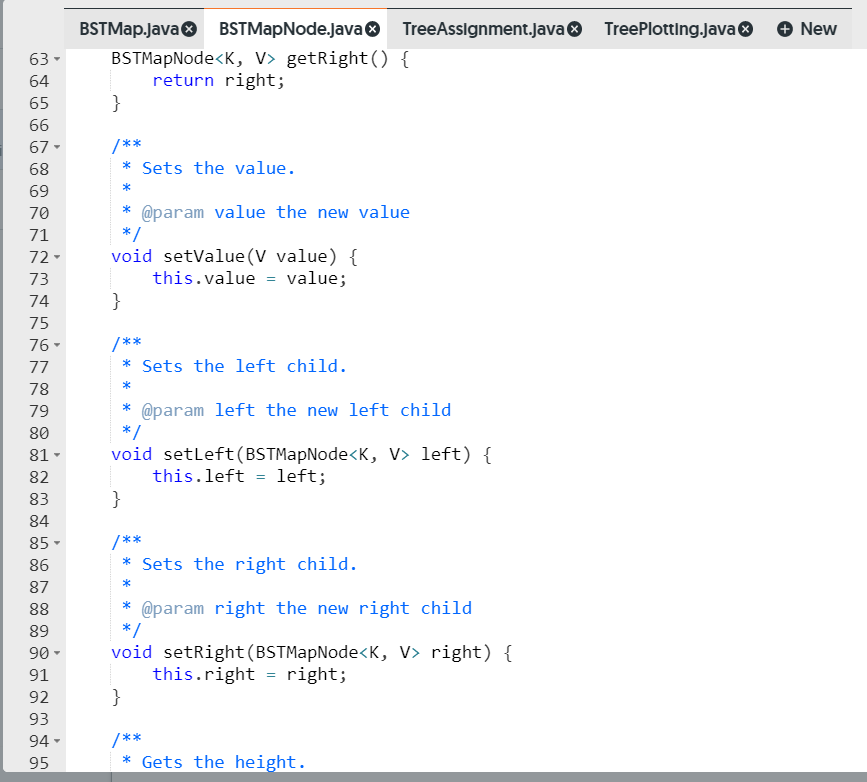Collapse the getRight method fold arrow
This screenshot has height=782, width=867.
(x=58, y=57)
